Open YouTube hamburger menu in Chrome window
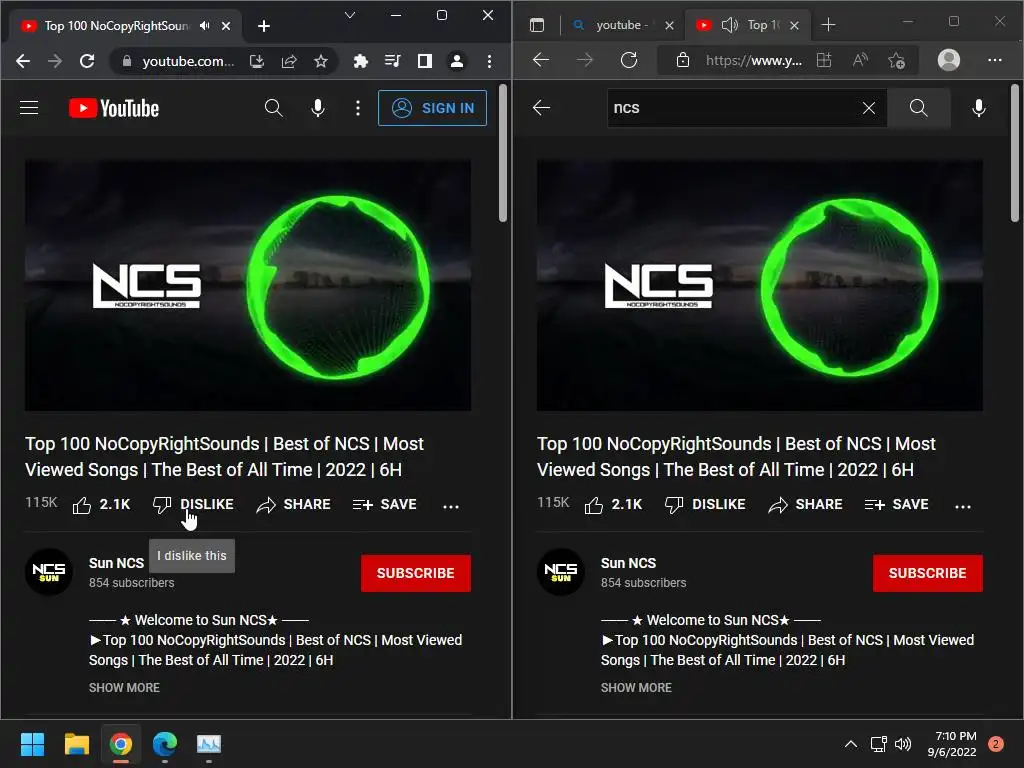Image resolution: width=1024 pixels, height=768 pixels. click(29, 108)
